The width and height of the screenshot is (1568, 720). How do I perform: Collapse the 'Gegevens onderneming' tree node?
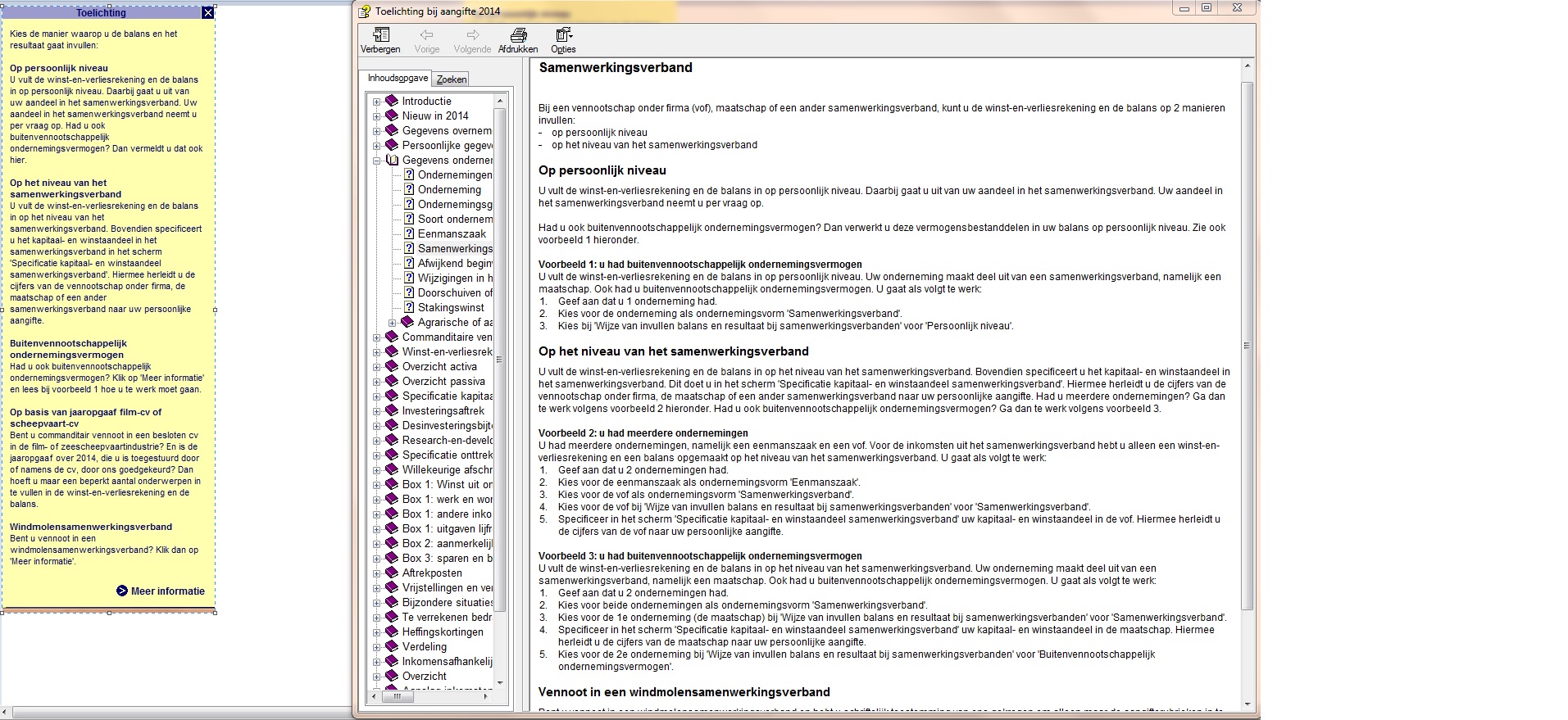(376, 161)
